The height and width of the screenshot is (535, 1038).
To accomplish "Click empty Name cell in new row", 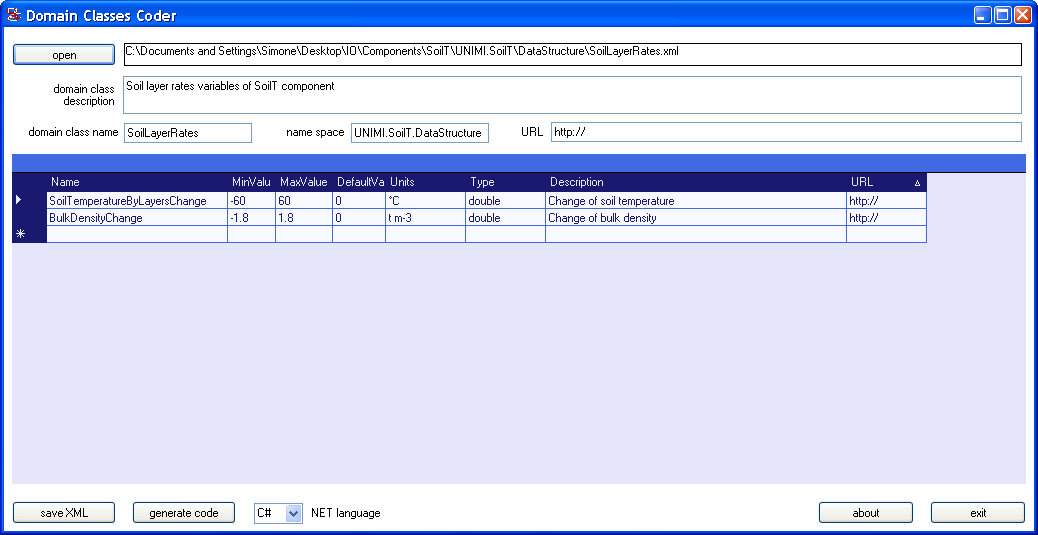I will pyautogui.click(x=137, y=234).
